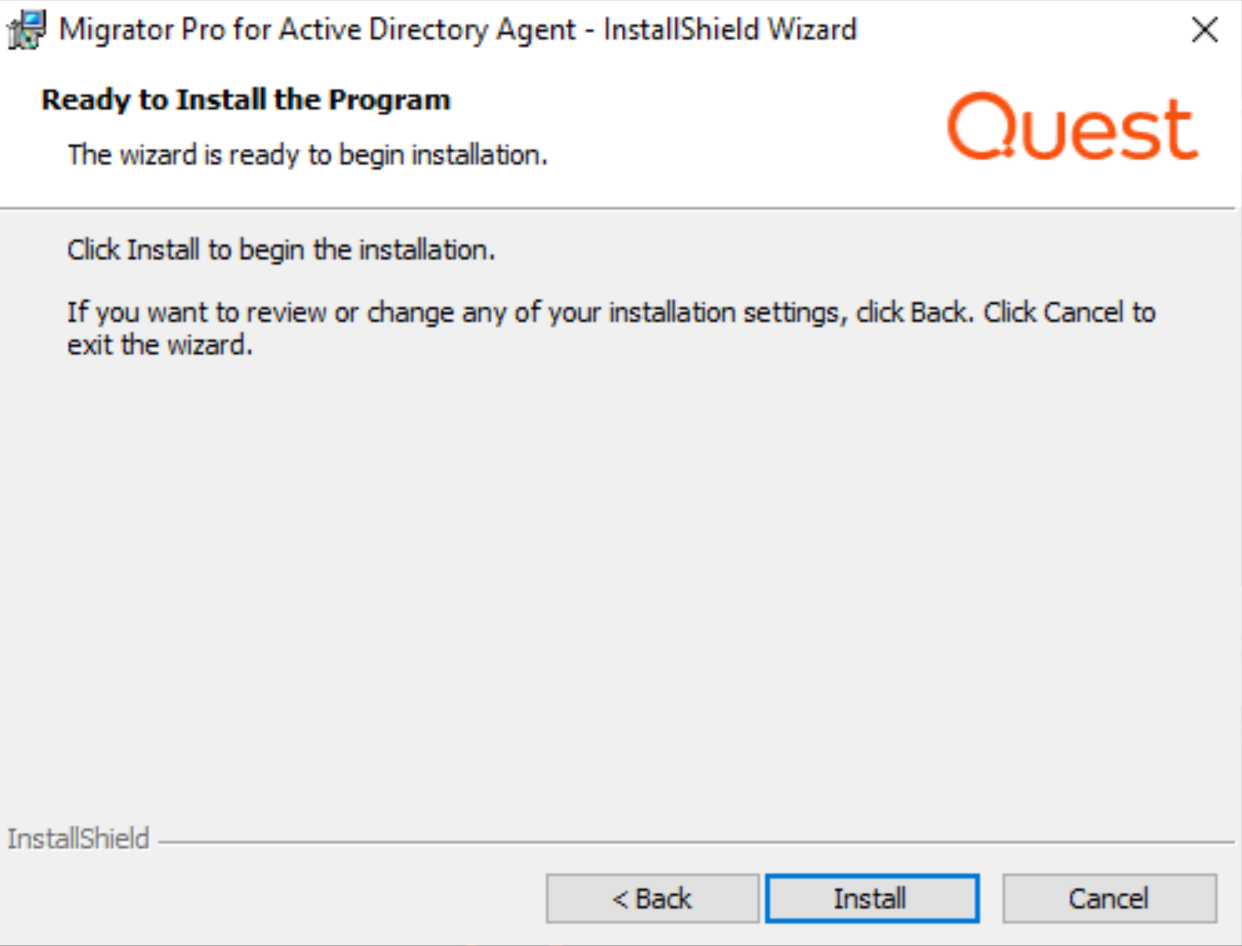Viewport: 1242px width, 946px height.
Task: Click the separator line beside the InstallShield label
Action: pos(700,841)
